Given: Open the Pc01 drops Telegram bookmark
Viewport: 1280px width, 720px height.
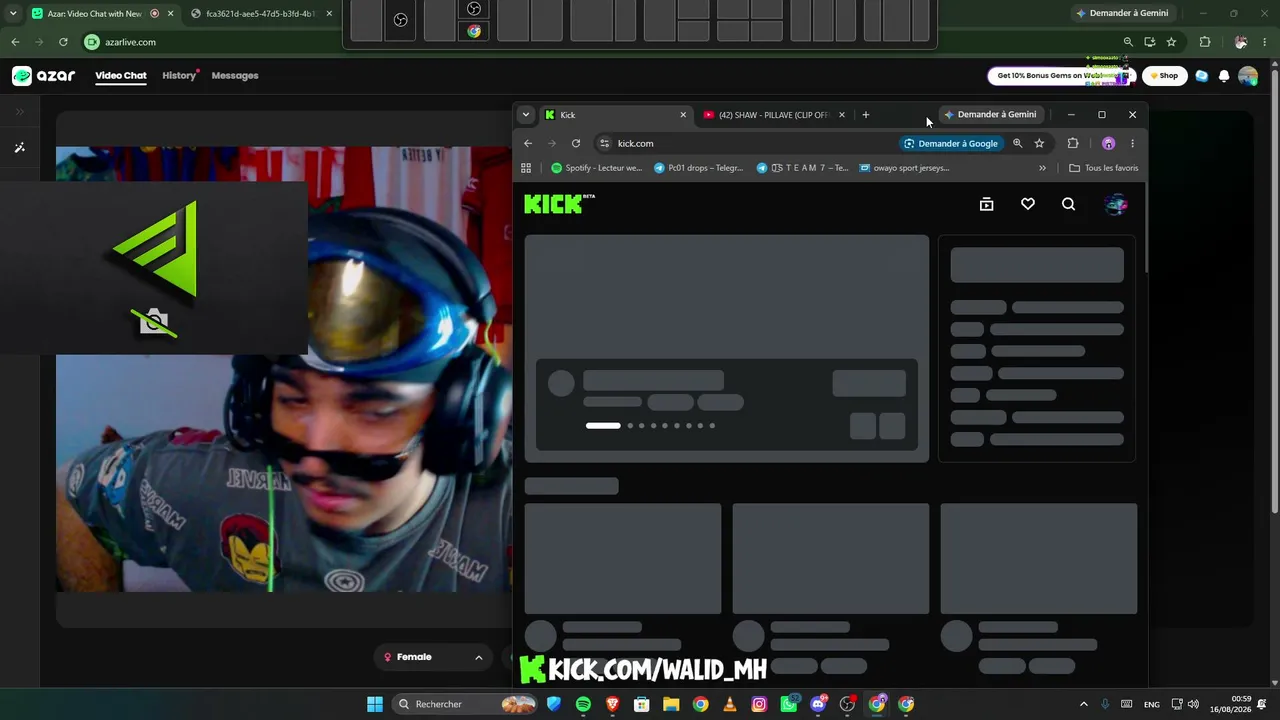Looking at the screenshot, I should 699,168.
